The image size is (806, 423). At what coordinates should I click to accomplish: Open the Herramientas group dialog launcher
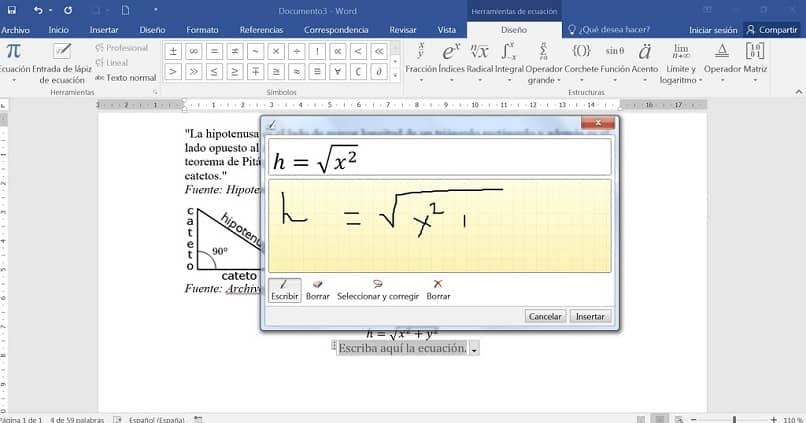tap(155, 93)
